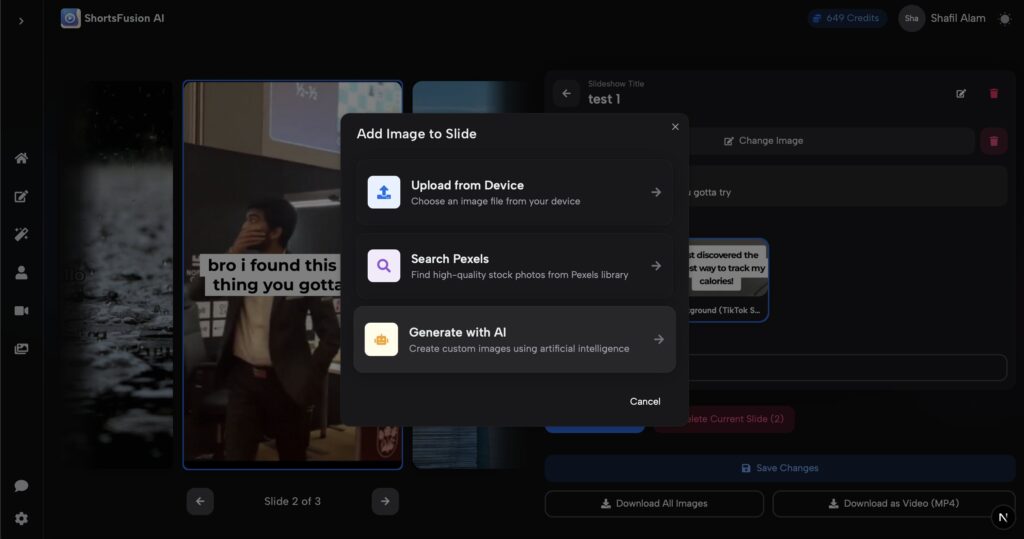This screenshot has width=1024, height=539.
Task: Open the ShortsFusion AI logo
Action: (112, 18)
